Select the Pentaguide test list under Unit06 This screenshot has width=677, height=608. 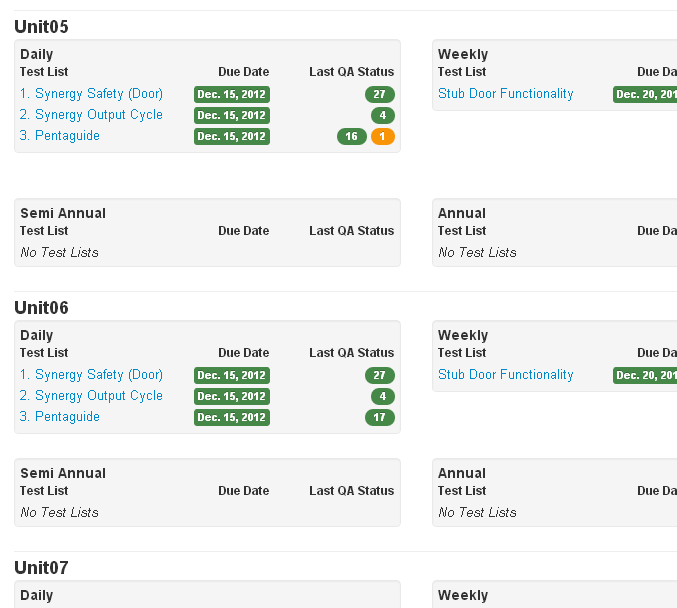(x=67, y=417)
